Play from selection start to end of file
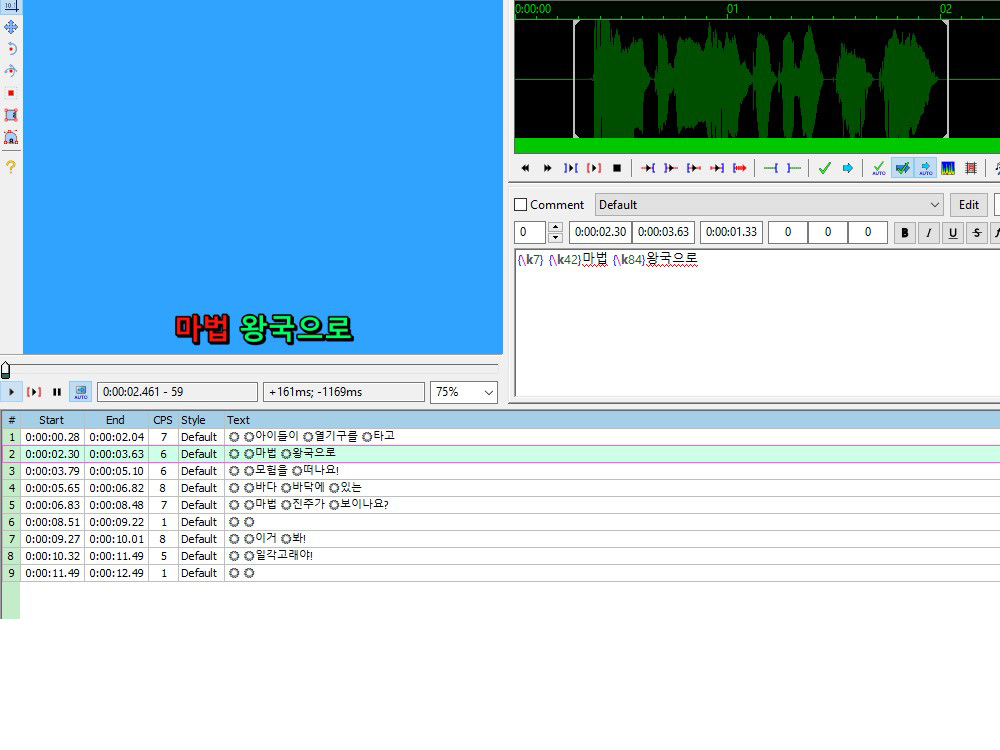 click(740, 168)
